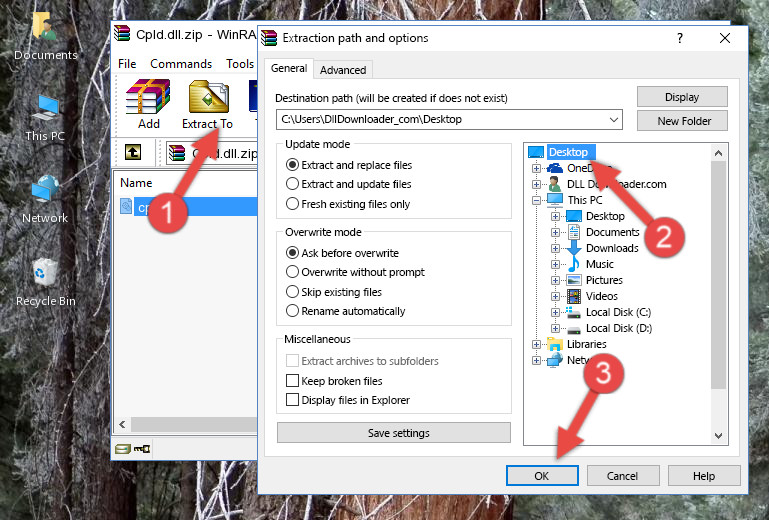Image resolution: width=769 pixels, height=520 pixels.
Task: Expand Desktop node under This PC
Action: pos(555,216)
